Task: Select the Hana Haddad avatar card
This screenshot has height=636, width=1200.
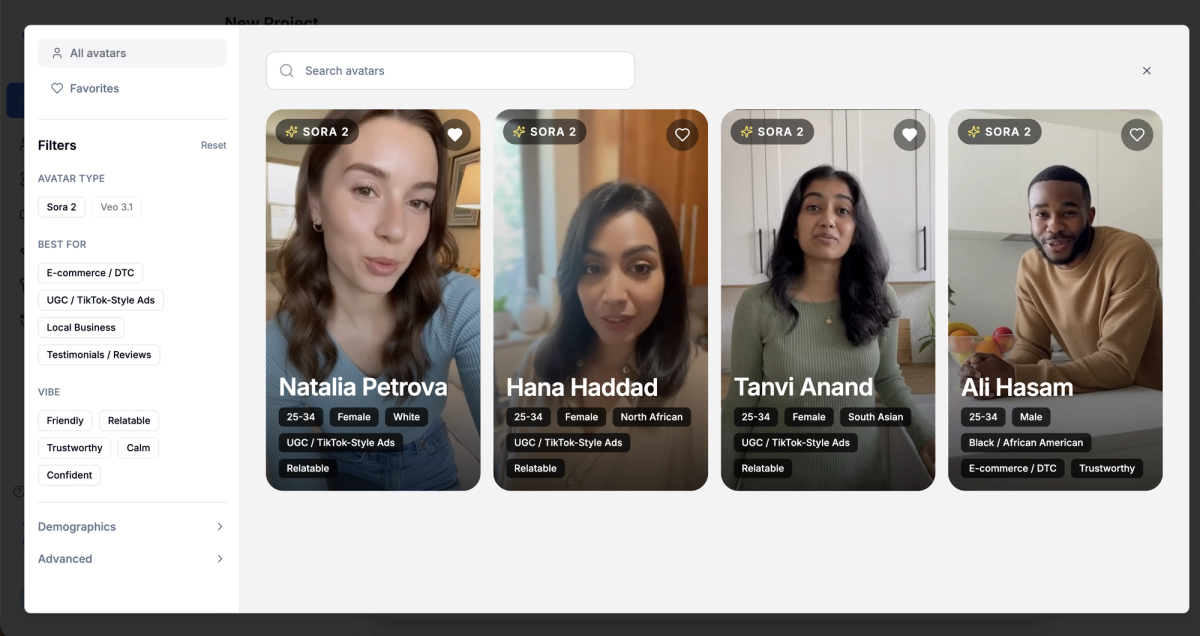Action: coord(600,300)
